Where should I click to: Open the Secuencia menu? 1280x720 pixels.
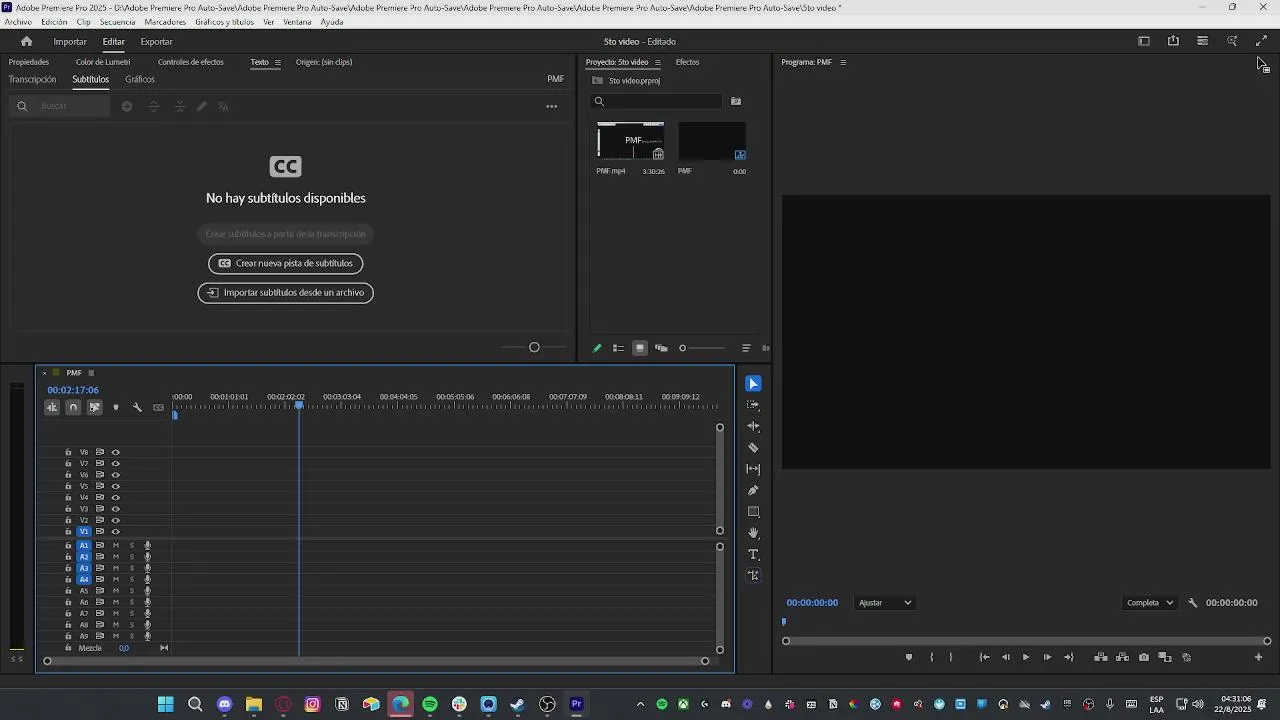point(117,22)
